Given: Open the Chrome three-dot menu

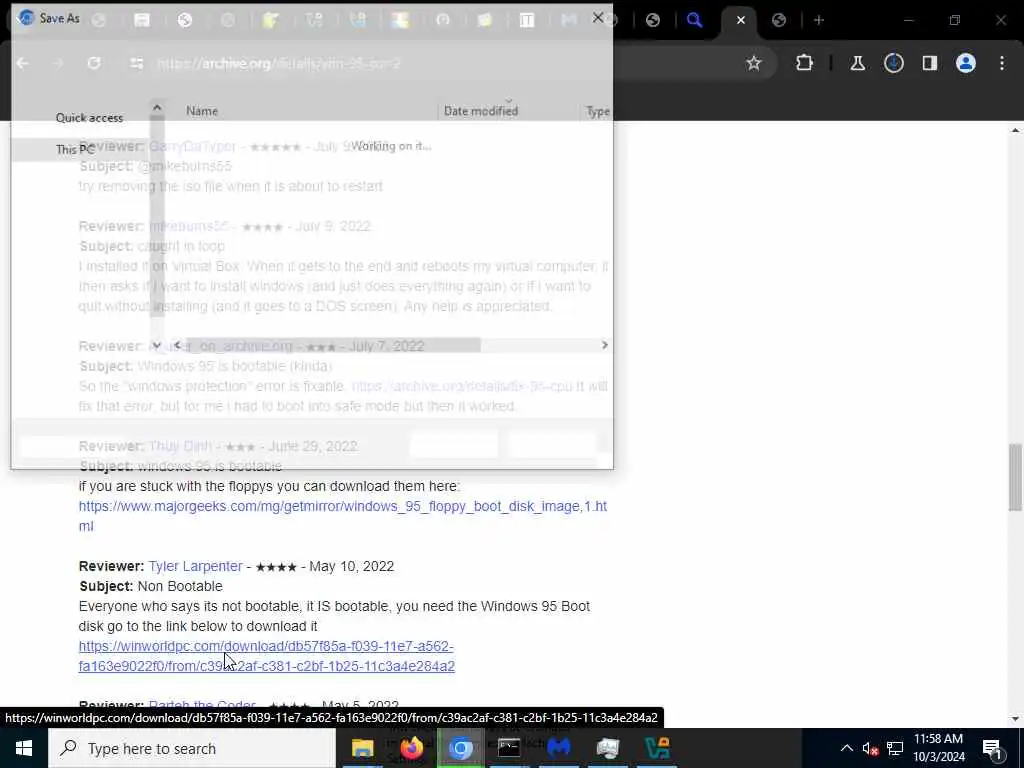Looking at the screenshot, I should pos(1002,63).
